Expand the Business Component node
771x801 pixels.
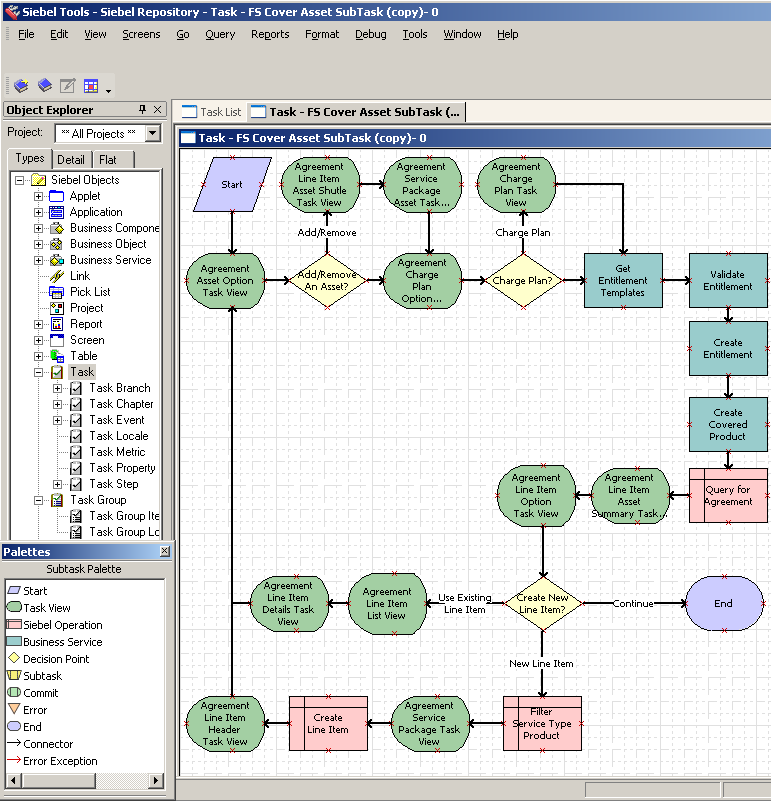click(x=38, y=228)
